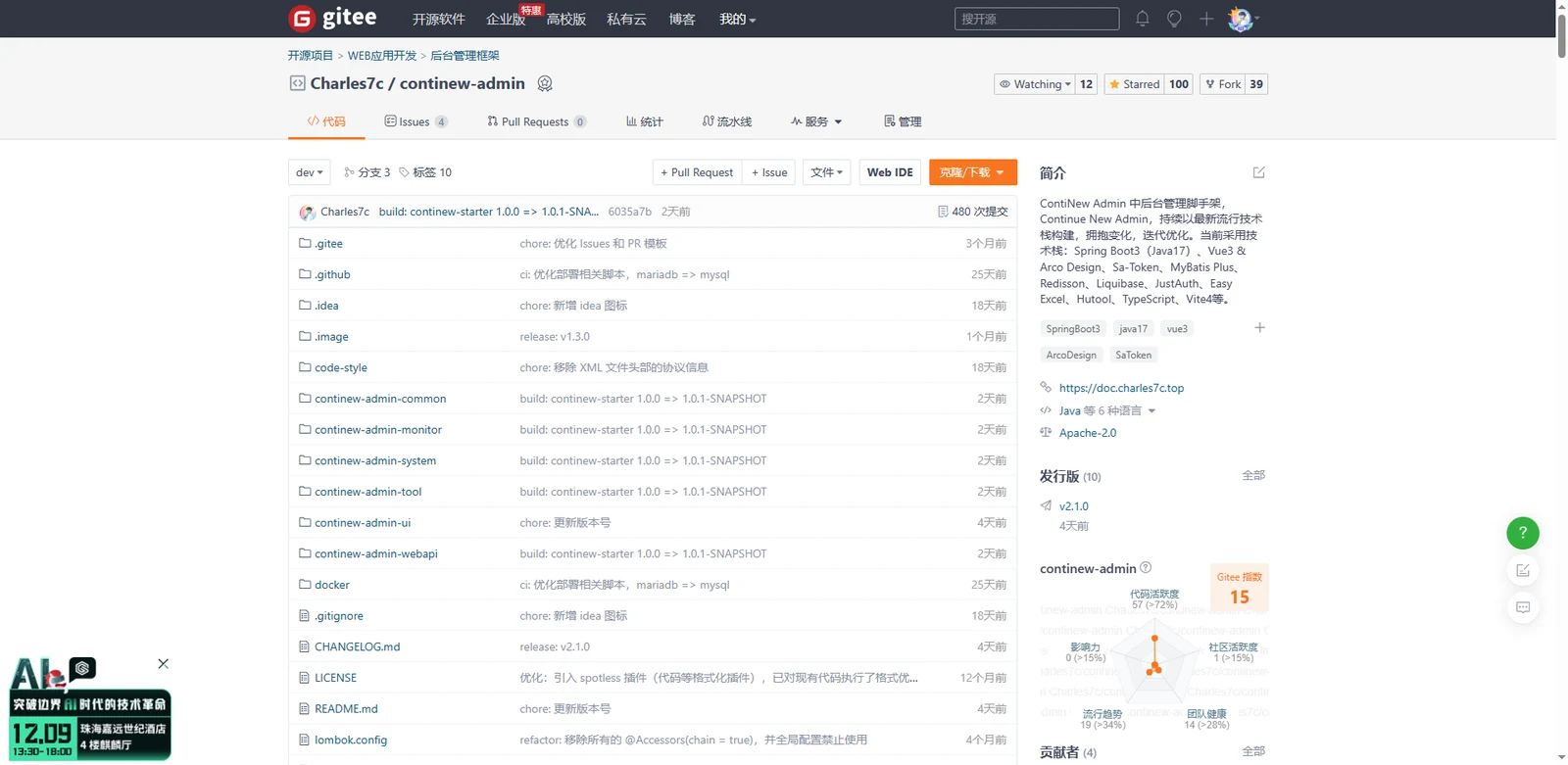Open the 我的 dropdown menu
This screenshot has height=765, width=1568.
pyautogui.click(x=737, y=19)
